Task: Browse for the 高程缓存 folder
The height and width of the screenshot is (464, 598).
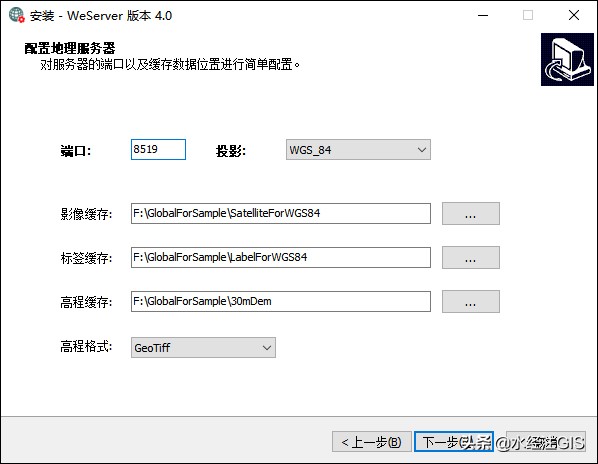Action: pos(471,302)
